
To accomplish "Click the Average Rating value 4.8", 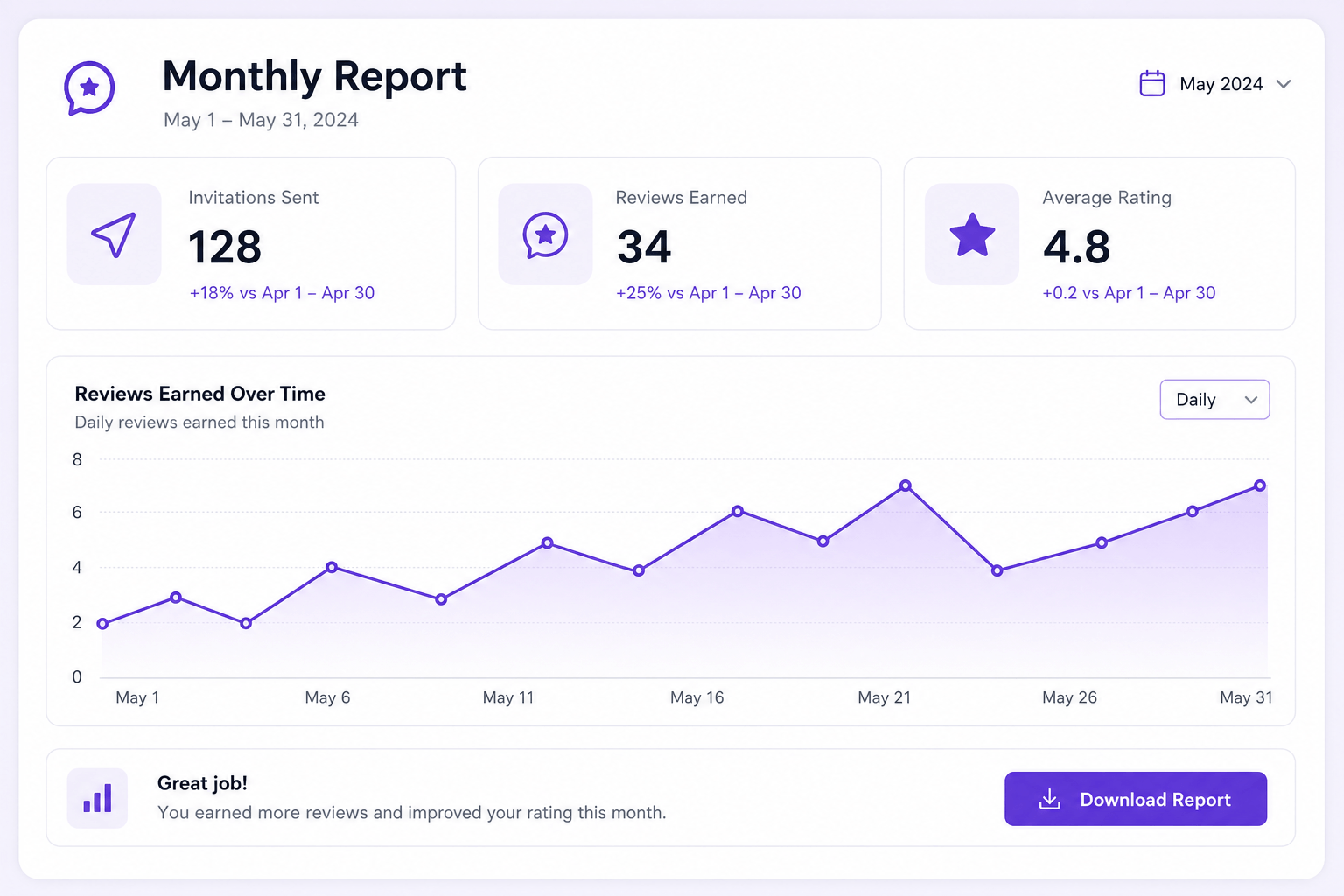I will [1076, 247].
